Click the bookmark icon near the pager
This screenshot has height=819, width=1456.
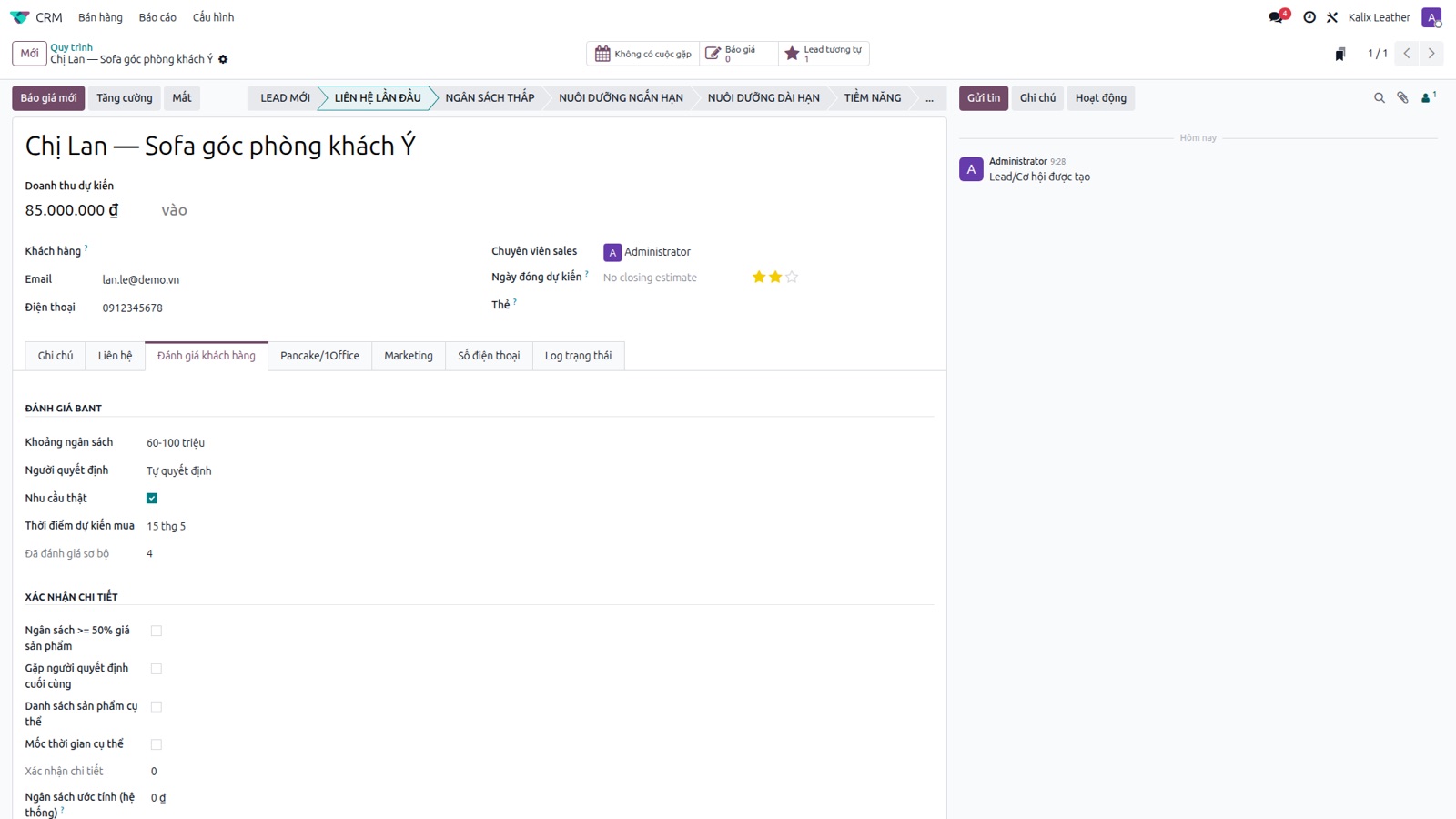click(1340, 54)
